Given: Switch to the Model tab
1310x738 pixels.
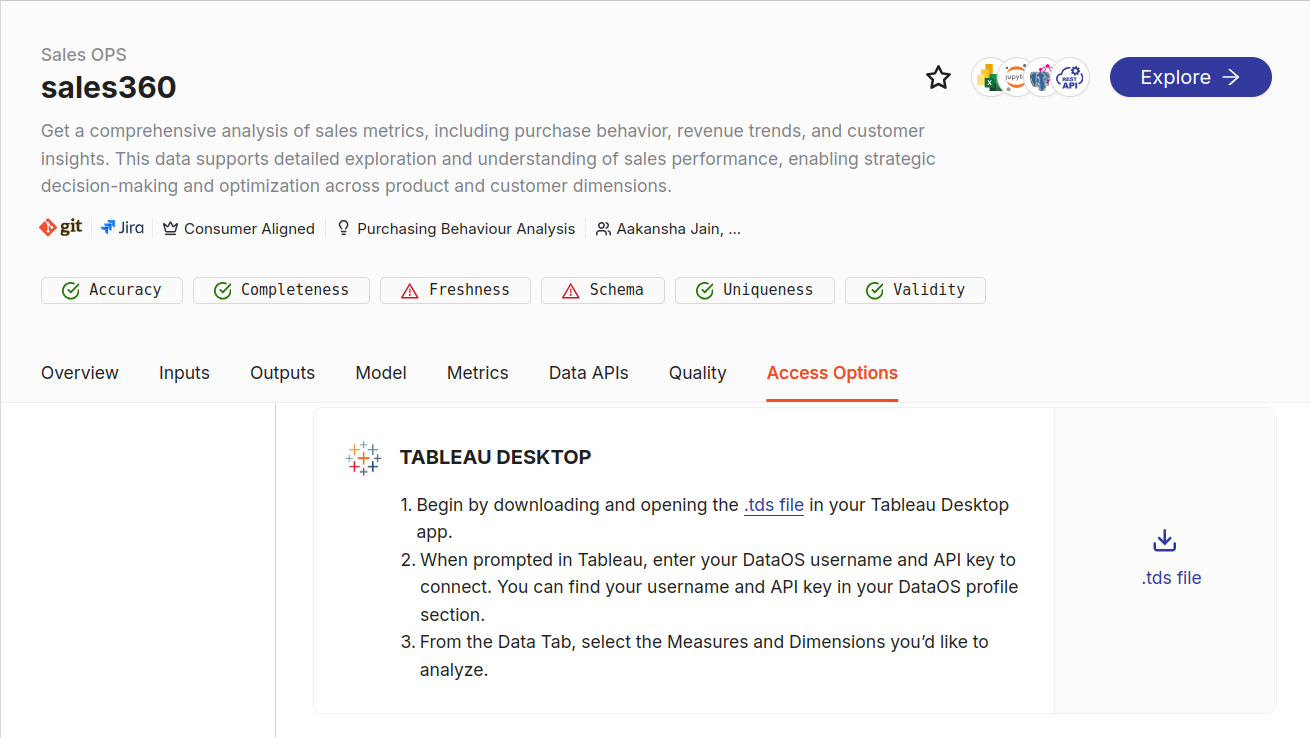Looking at the screenshot, I should click(381, 373).
